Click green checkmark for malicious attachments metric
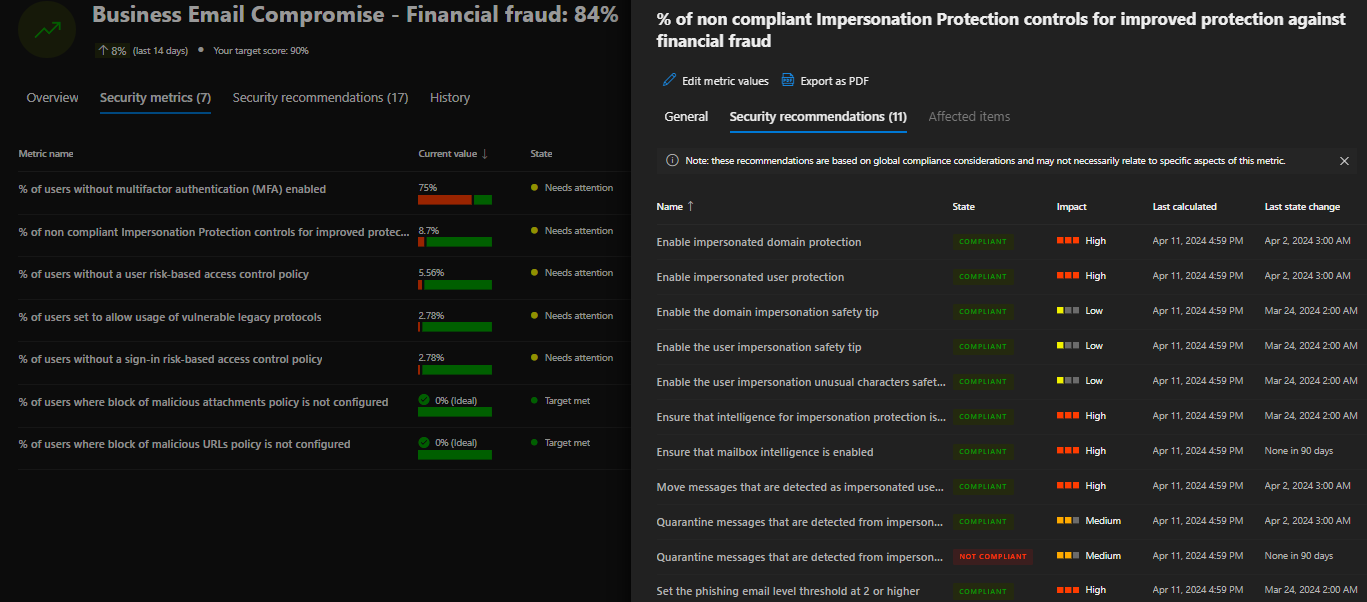 (x=424, y=400)
